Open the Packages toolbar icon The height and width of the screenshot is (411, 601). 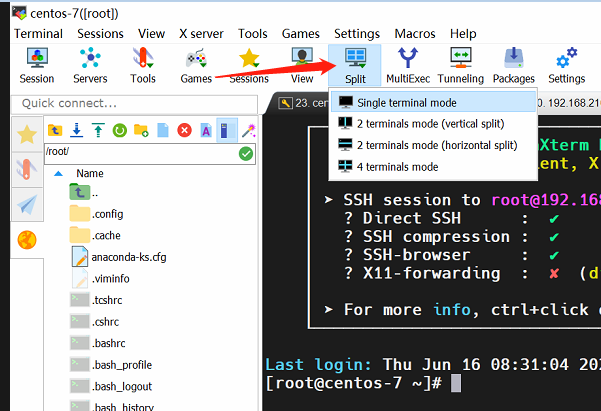[514, 65]
